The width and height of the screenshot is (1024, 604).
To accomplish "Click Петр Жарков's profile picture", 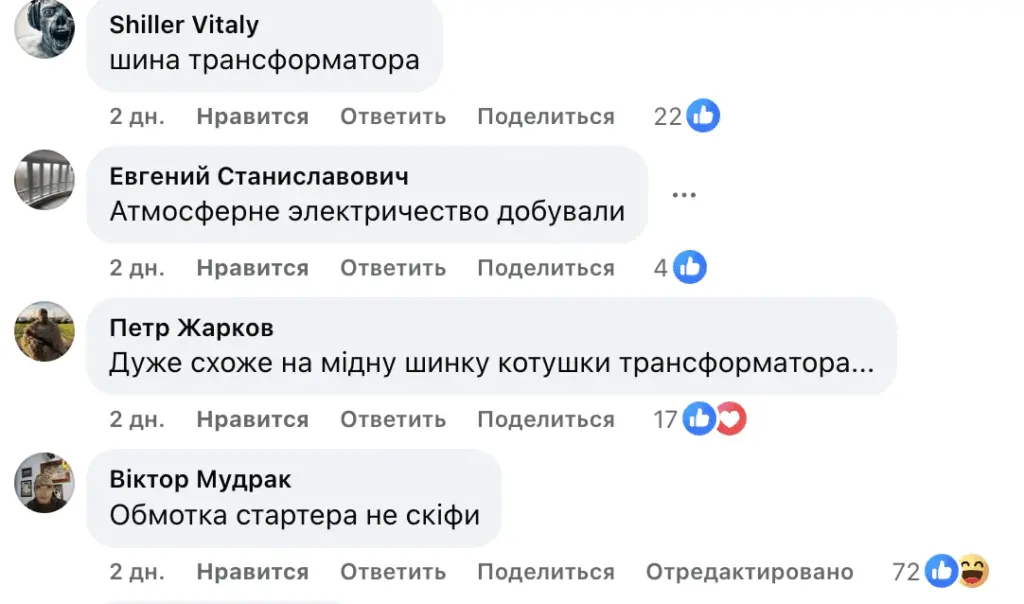I will (x=43, y=332).
